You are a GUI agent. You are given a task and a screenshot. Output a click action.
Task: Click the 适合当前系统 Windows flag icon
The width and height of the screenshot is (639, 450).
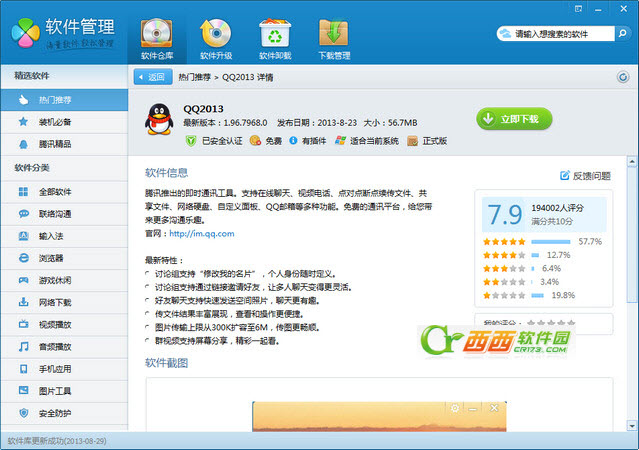(340, 141)
